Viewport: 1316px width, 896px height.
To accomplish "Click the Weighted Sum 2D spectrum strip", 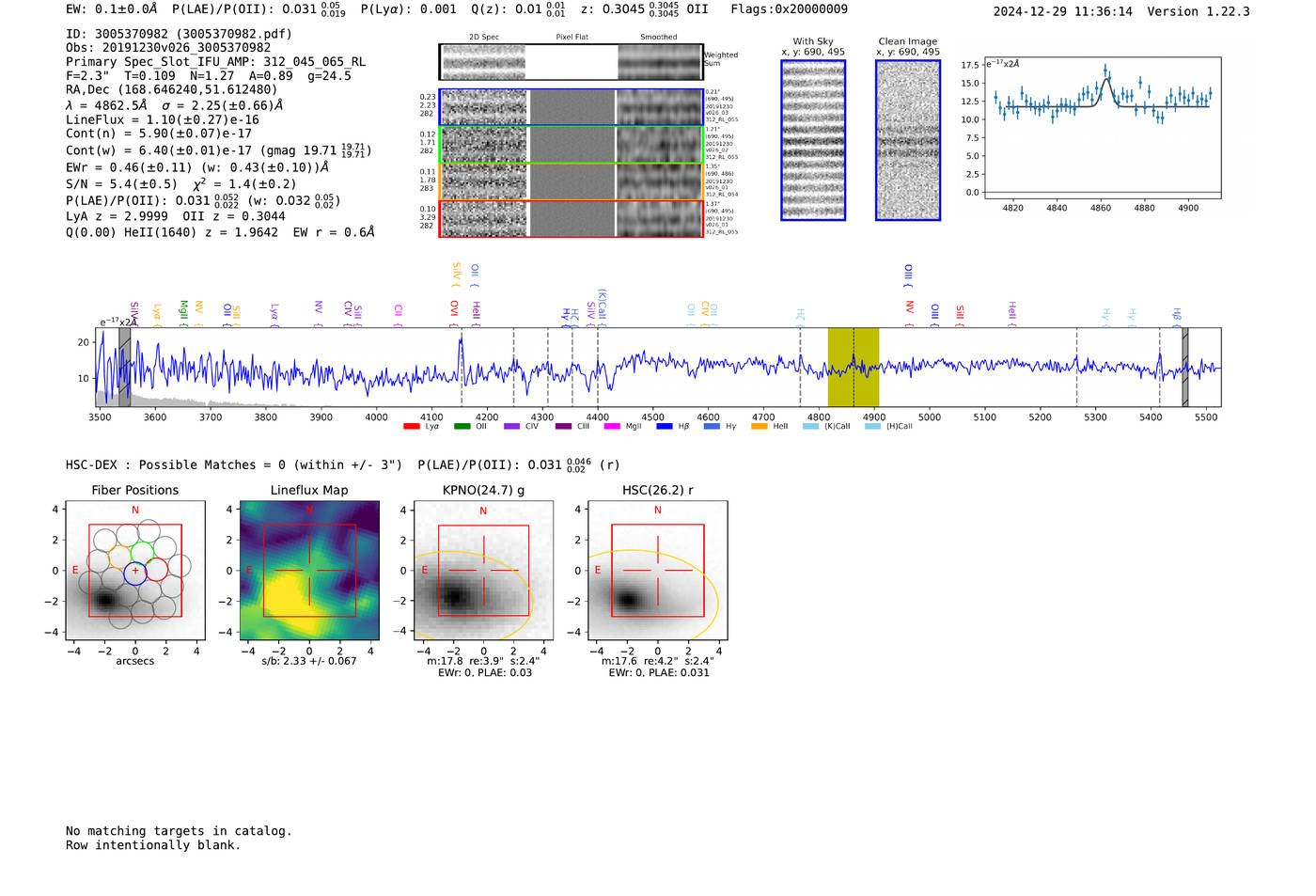I will [x=571, y=62].
